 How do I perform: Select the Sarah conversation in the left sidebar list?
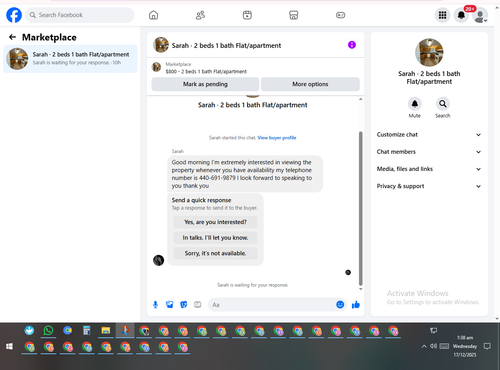[70, 59]
